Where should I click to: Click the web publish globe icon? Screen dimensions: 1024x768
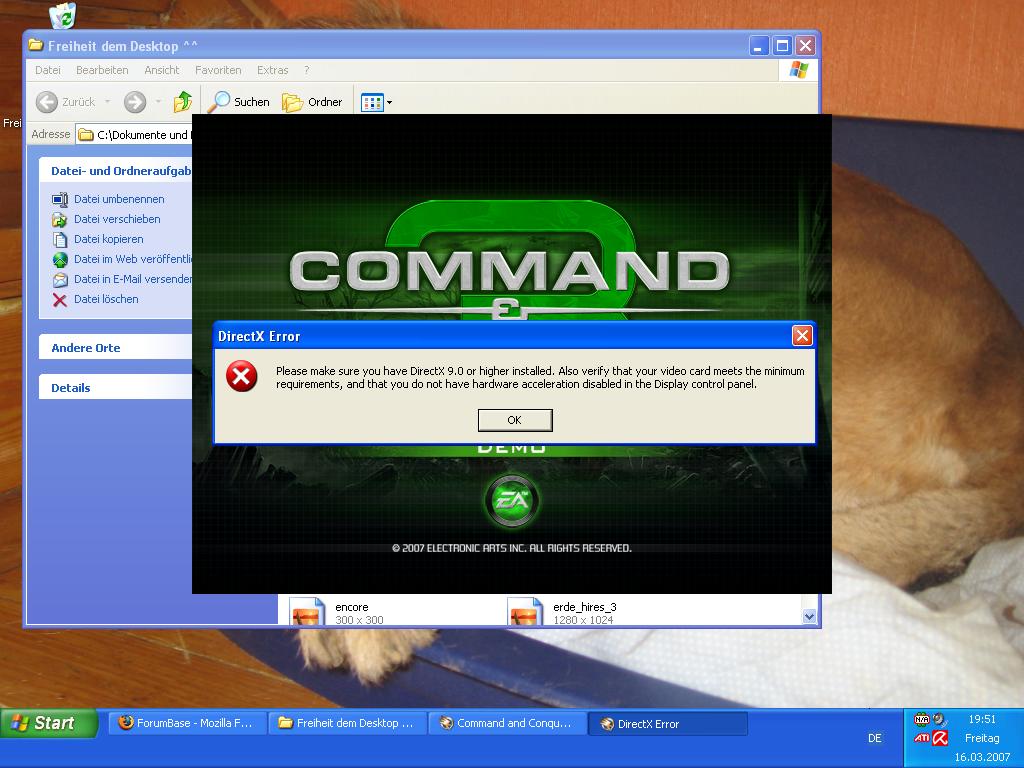click(59, 260)
